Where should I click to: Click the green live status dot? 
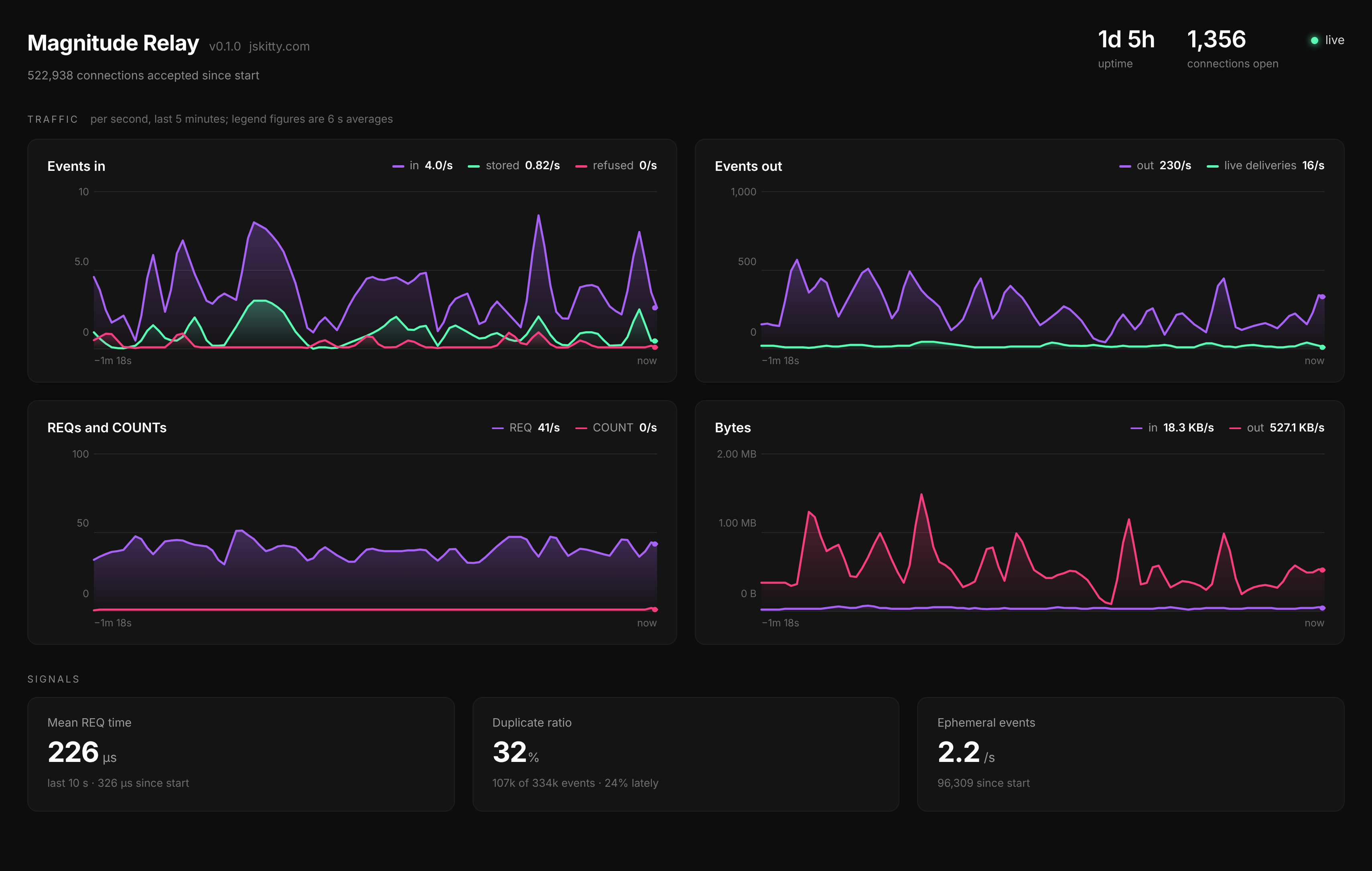tap(1315, 41)
